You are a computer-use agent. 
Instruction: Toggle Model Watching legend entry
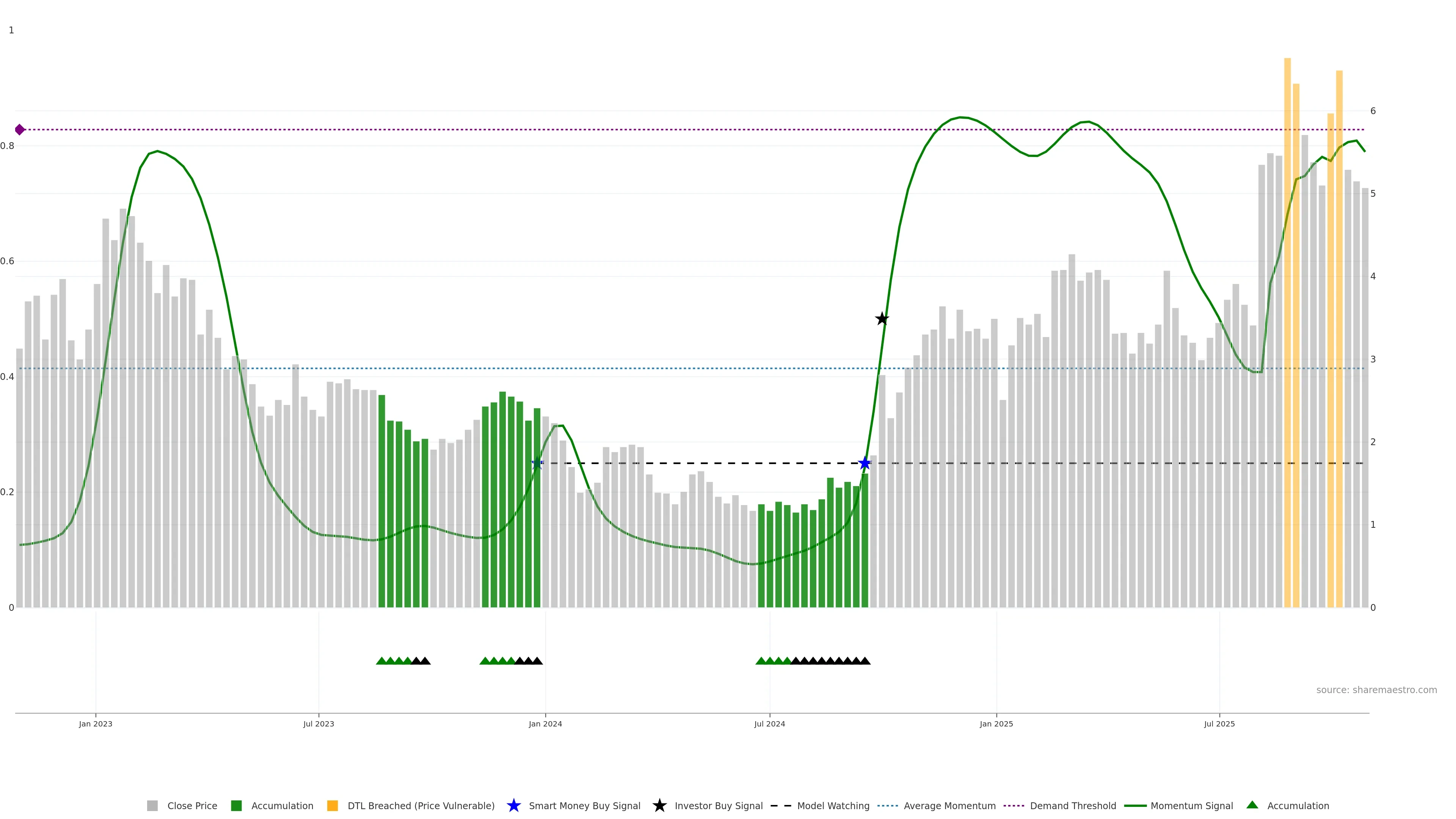[833, 806]
